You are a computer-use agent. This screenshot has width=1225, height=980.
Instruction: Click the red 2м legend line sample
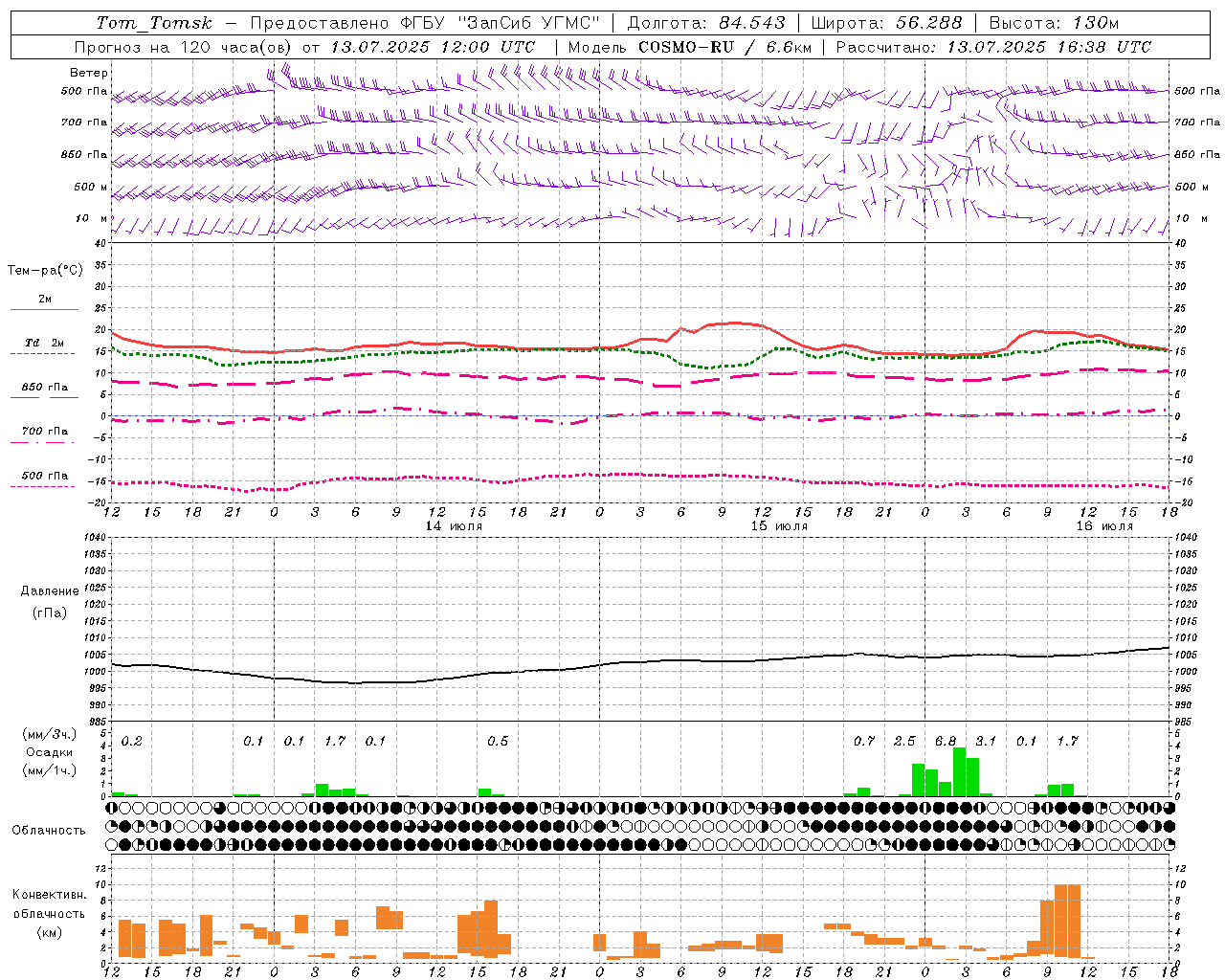pyautogui.click(x=44, y=310)
